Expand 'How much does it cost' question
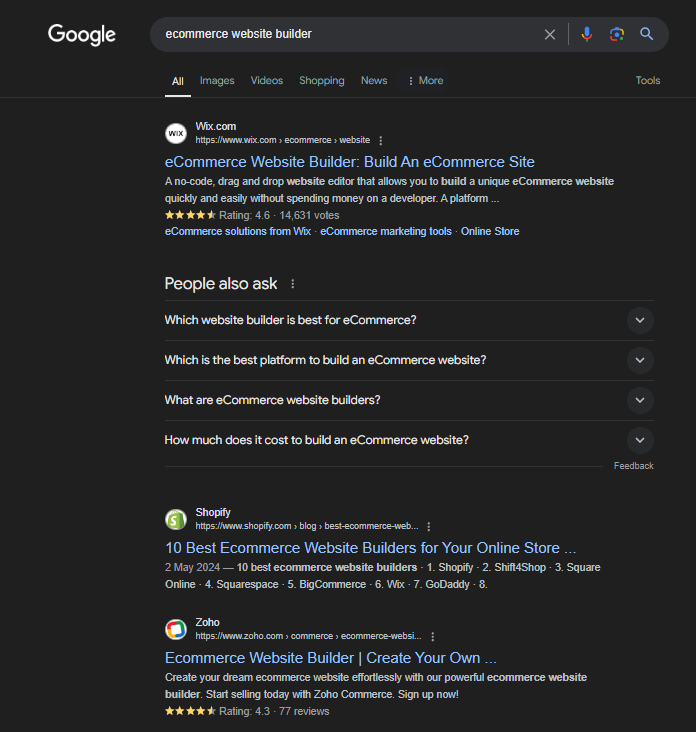This screenshot has height=732, width=696. (x=409, y=440)
